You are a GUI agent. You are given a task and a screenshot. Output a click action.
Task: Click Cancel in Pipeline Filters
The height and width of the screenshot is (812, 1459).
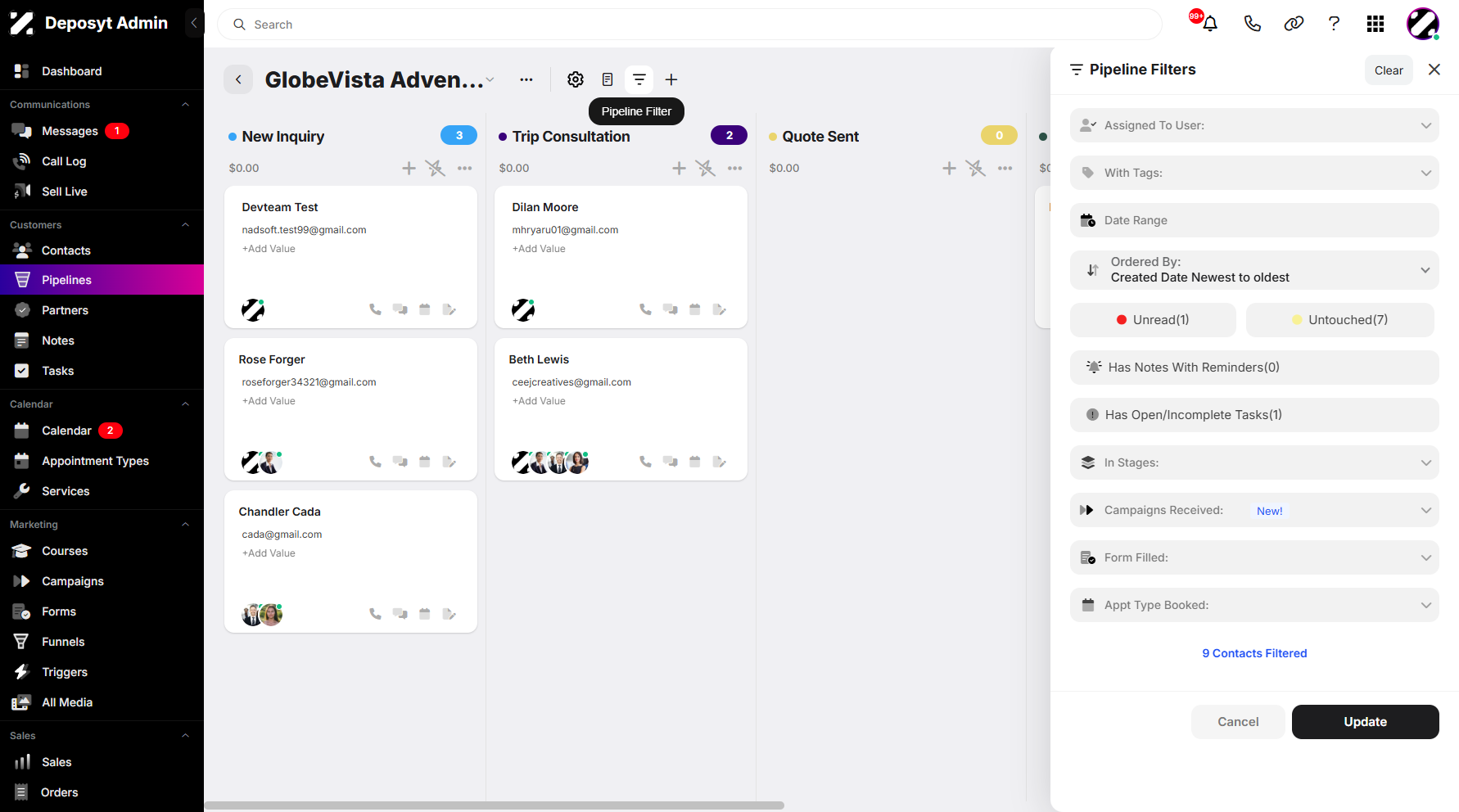(1238, 722)
